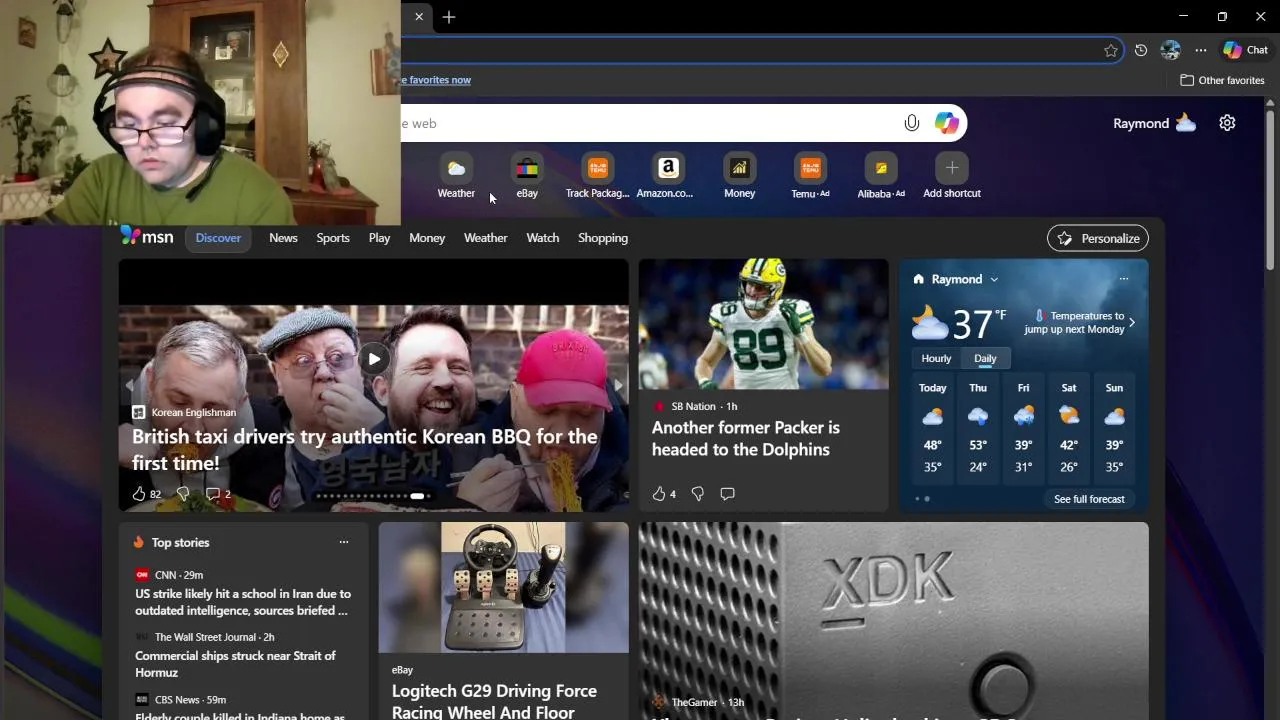Select the Weather tab in MSN nav
Viewport: 1280px width, 720px height.
click(485, 238)
